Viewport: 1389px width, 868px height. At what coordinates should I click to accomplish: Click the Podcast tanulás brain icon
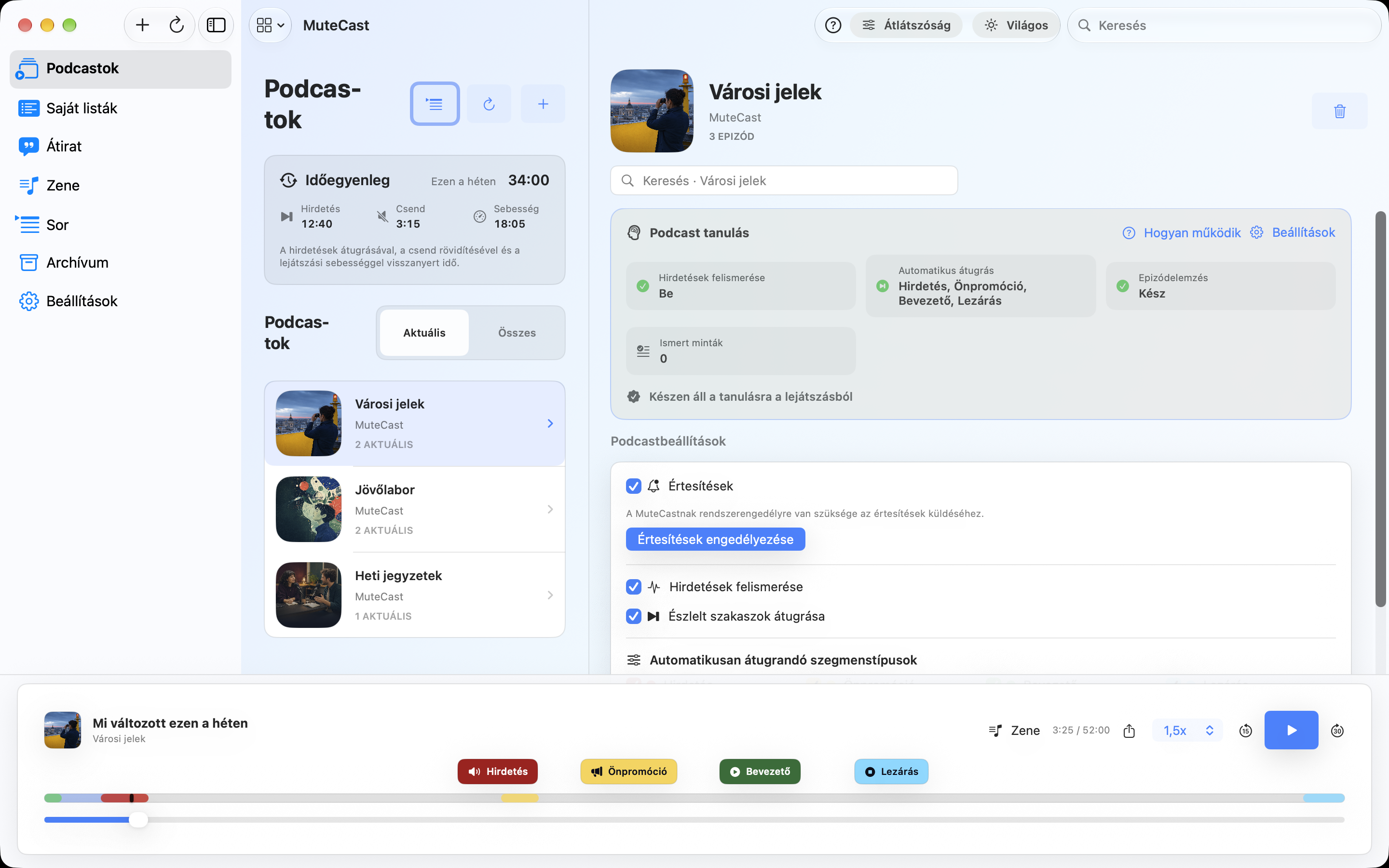coord(634,232)
